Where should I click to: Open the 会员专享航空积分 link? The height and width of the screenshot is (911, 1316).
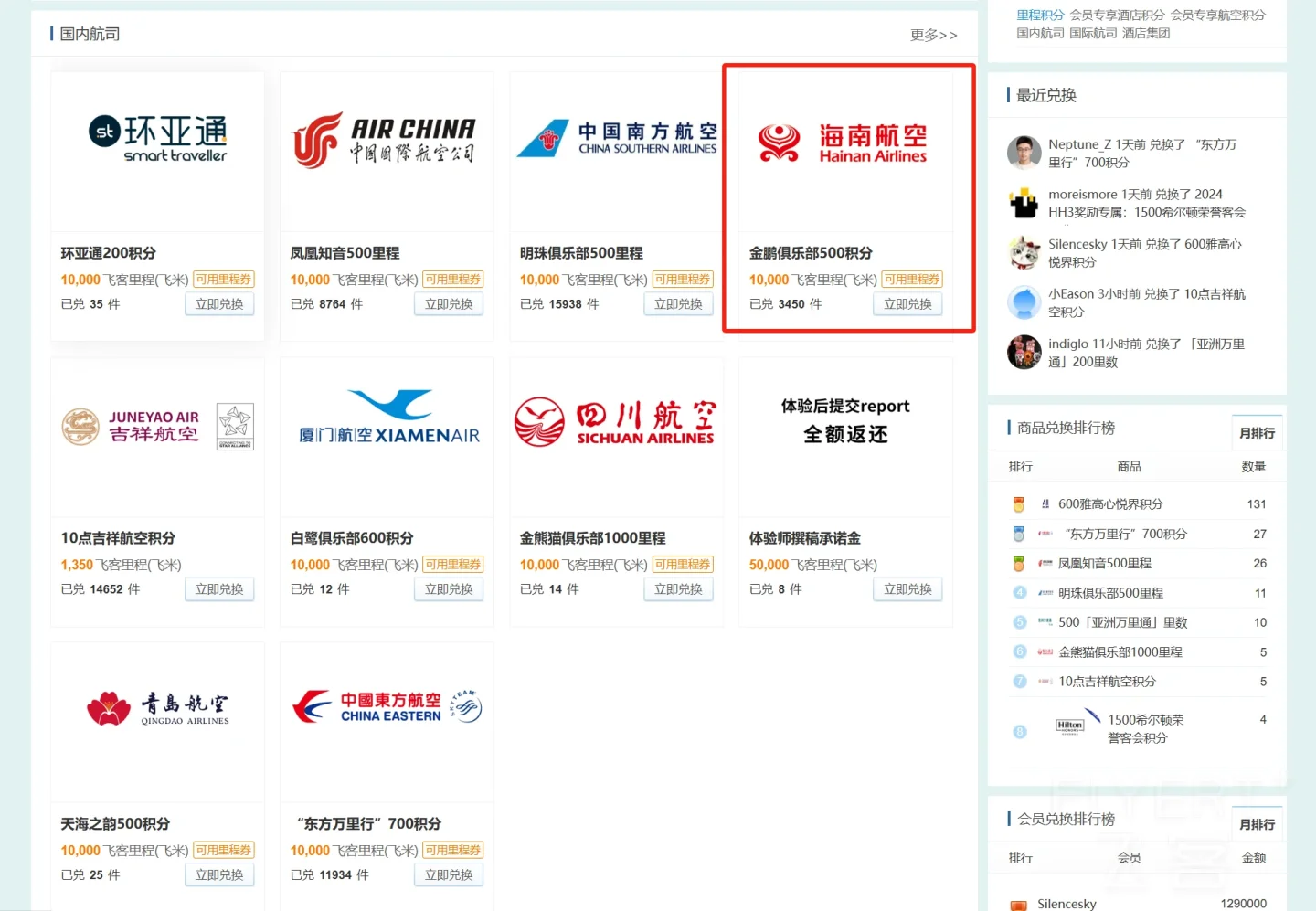coord(1217,16)
